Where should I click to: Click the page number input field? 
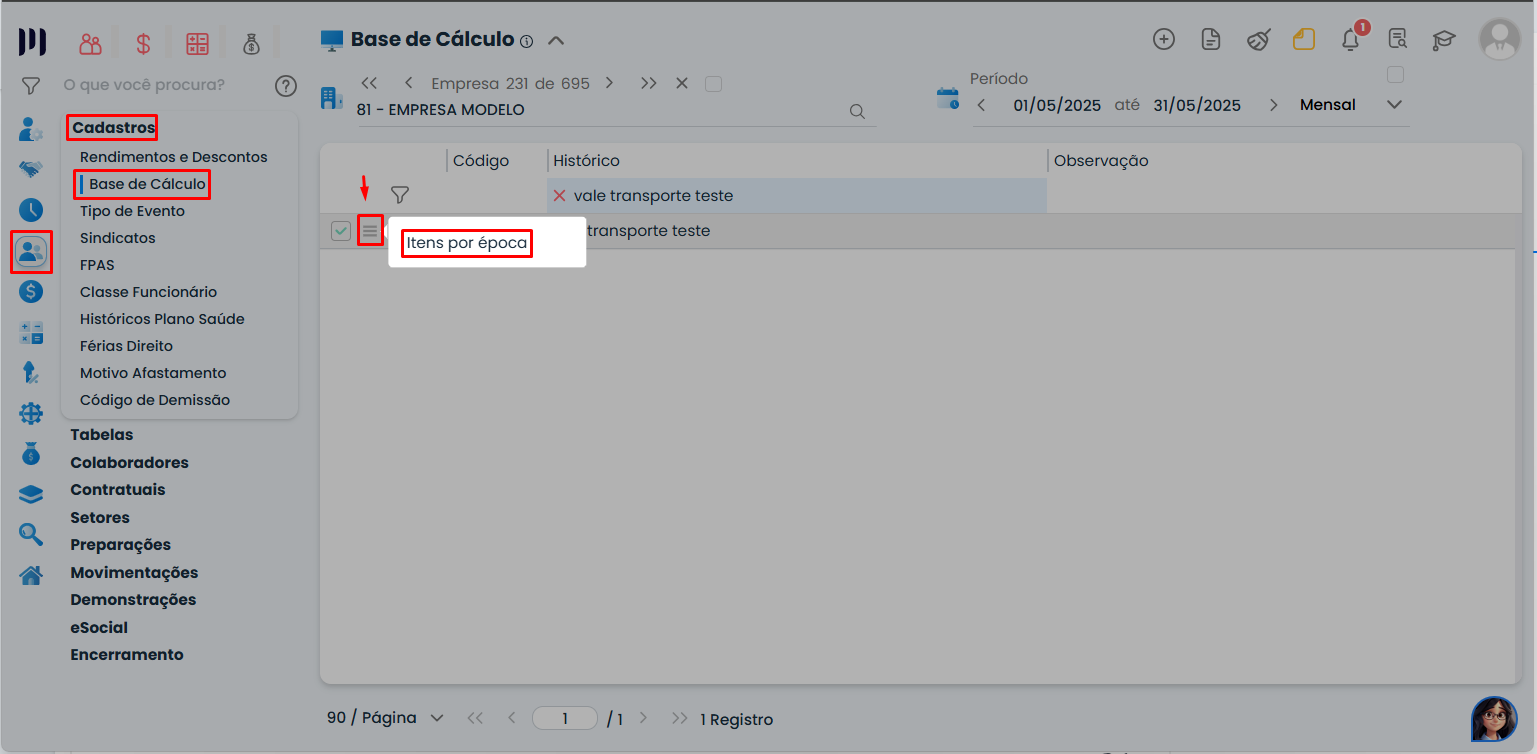click(x=565, y=718)
